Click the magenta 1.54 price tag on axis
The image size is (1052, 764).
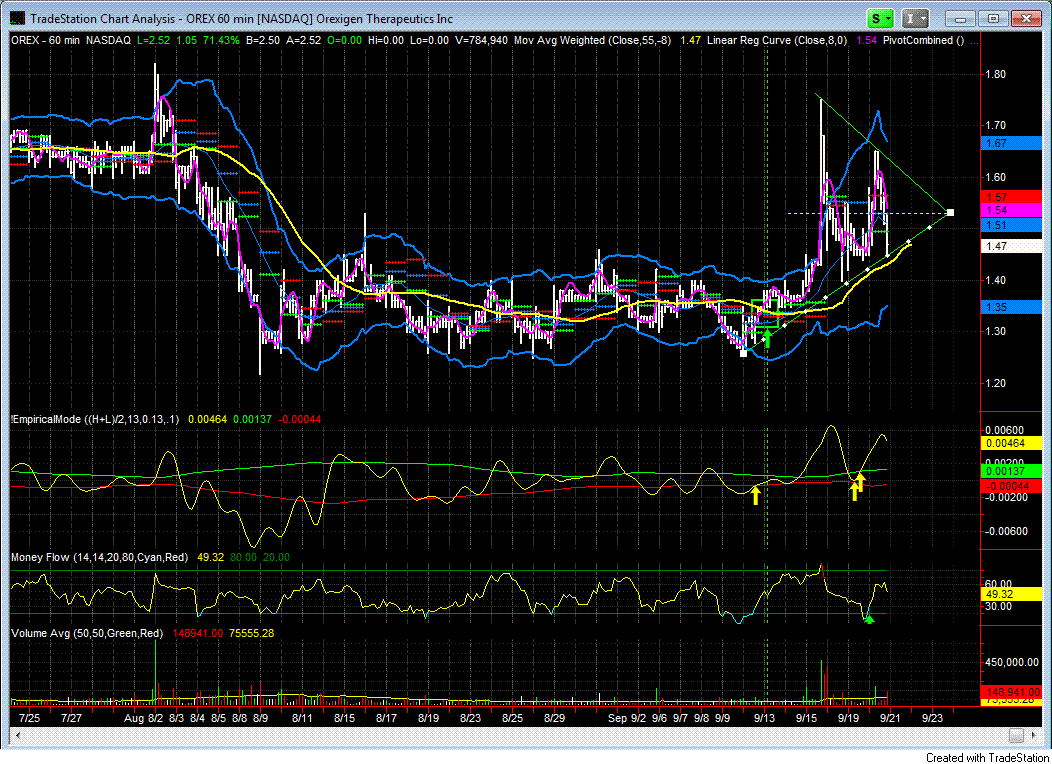tap(1010, 211)
